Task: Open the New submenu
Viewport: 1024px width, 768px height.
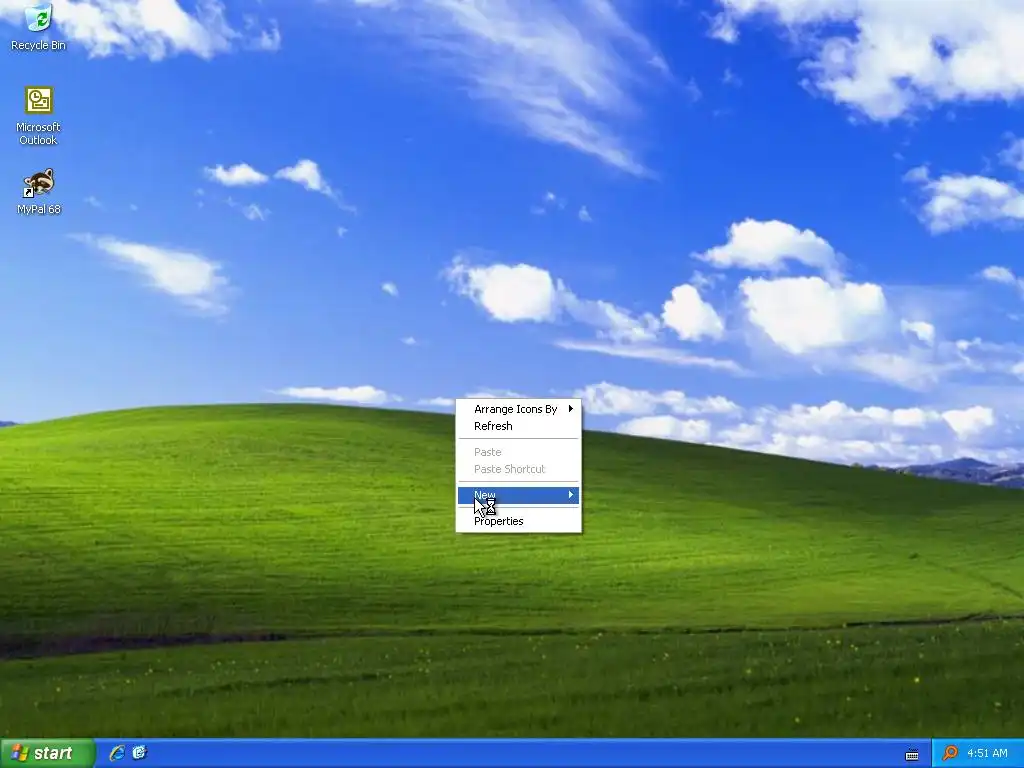Action: point(519,495)
